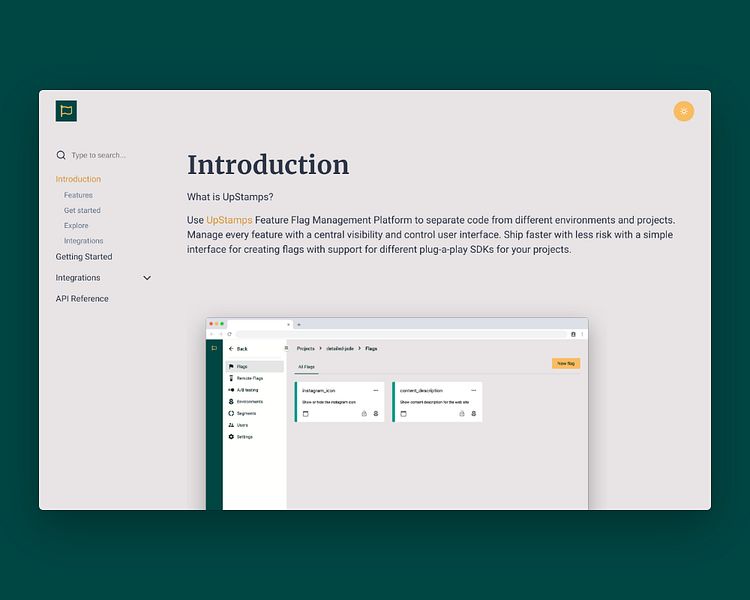Click the Back arrow in embedded screenshot
The image size is (750, 600).
tap(231, 349)
